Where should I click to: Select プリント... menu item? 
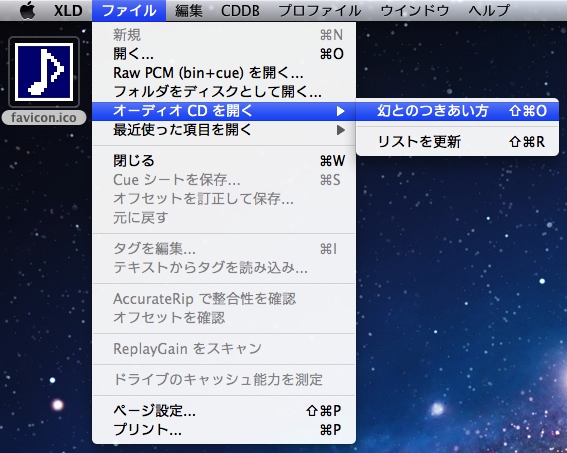coord(224,430)
